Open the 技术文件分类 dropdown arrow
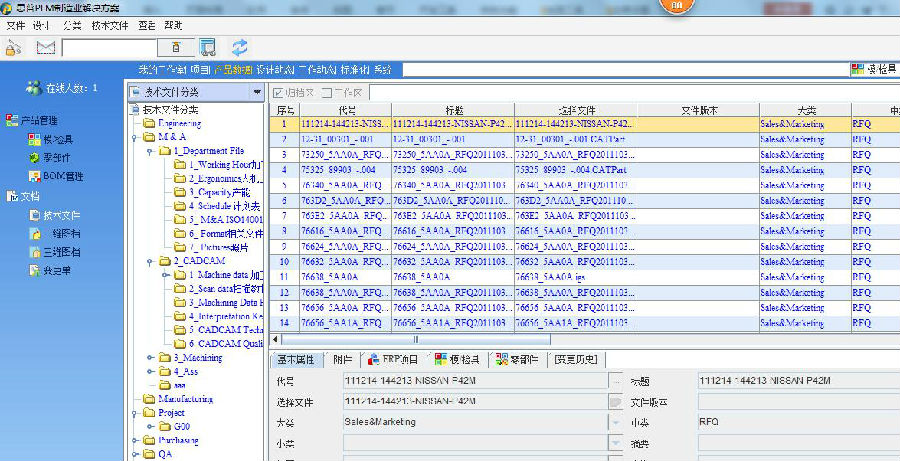This screenshot has width=900, height=461. click(x=256, y=92)
